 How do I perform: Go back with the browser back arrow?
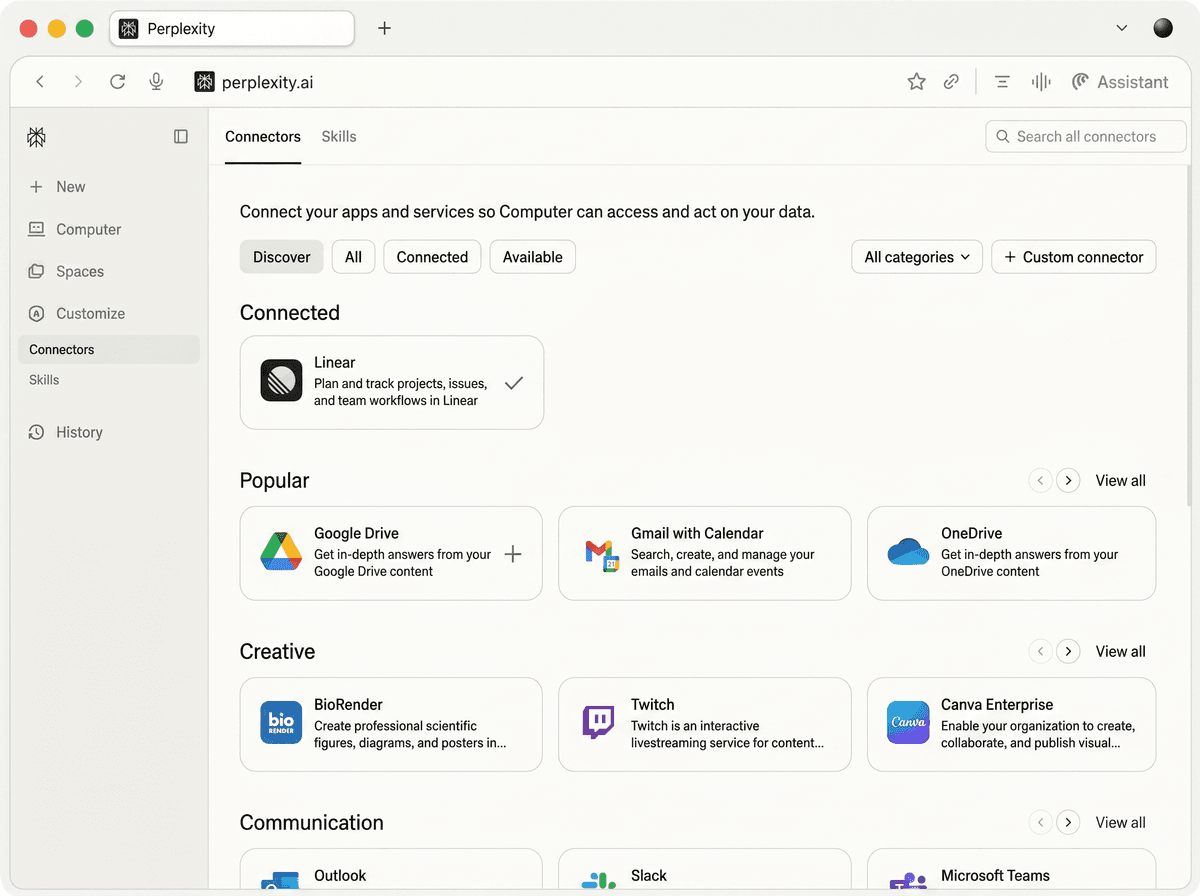(x=40, y=82)
